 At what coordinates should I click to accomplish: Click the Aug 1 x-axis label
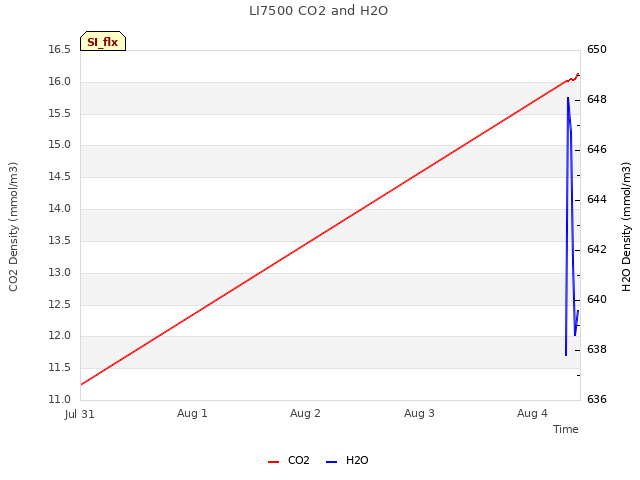pyautogui.click(x=192, y=413)
